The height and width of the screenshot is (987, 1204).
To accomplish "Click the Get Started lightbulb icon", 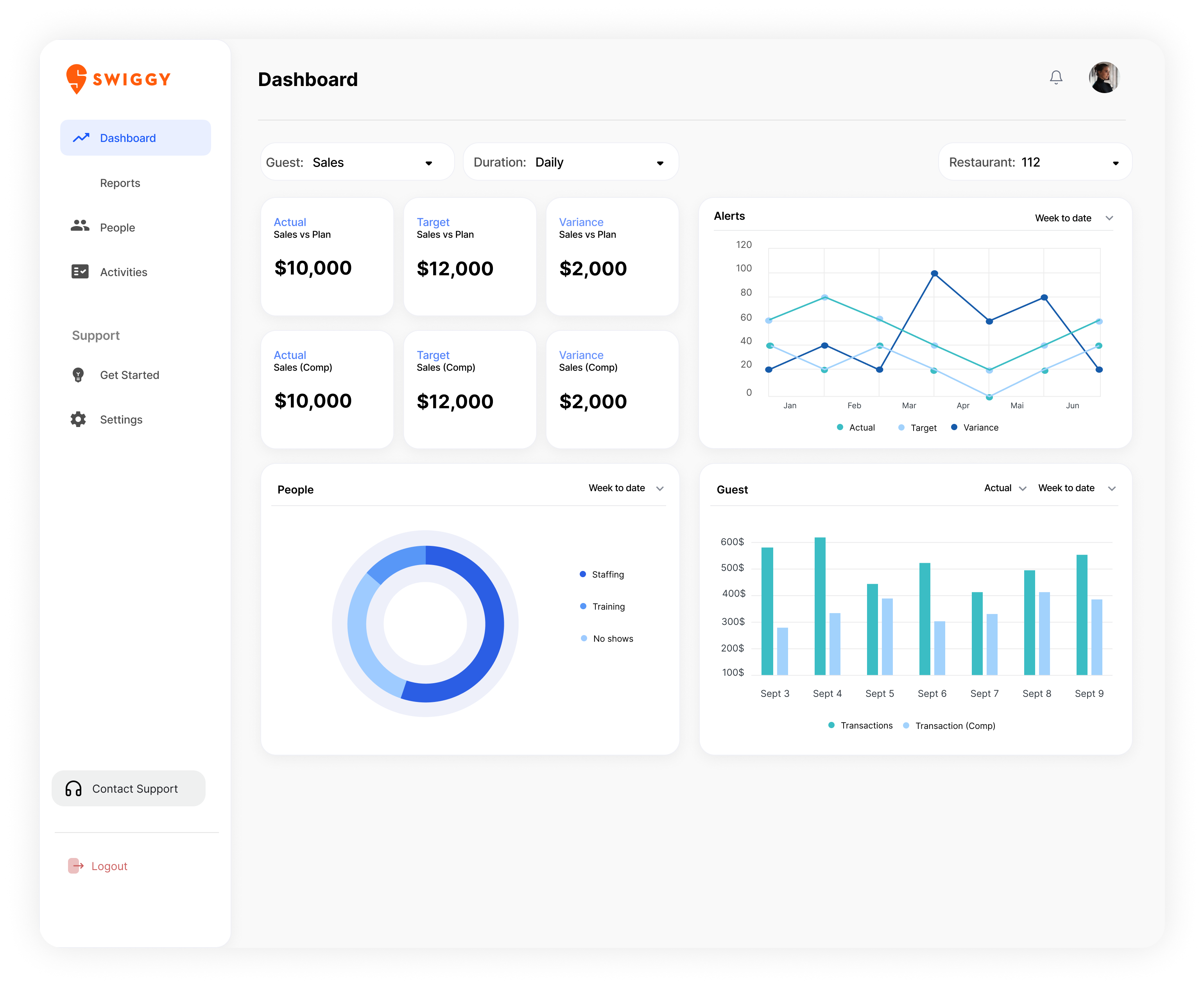I will 78,375.
